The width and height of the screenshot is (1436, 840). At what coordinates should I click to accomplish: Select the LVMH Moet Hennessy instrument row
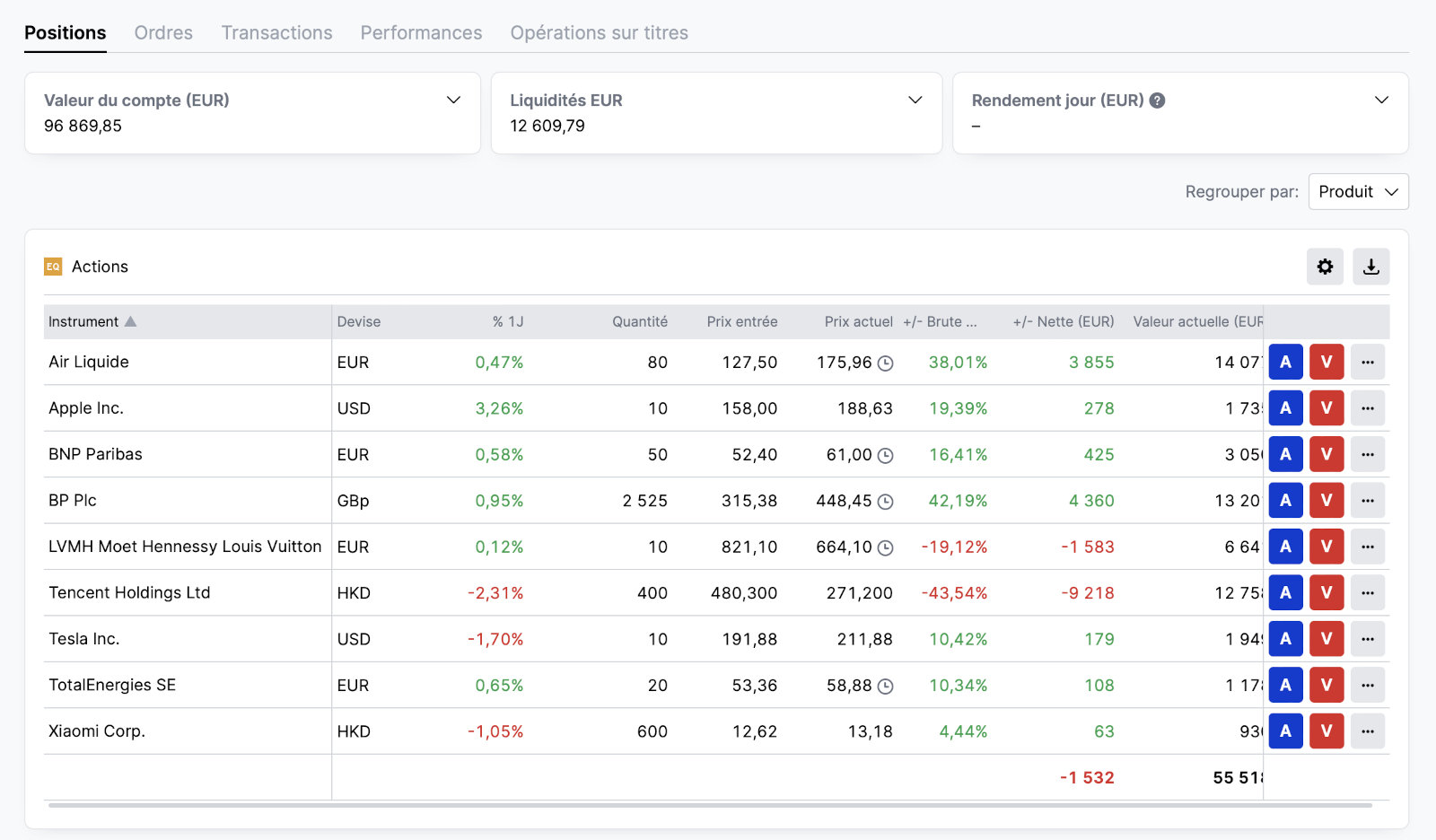pyautogui.click(x=185, y=547)
